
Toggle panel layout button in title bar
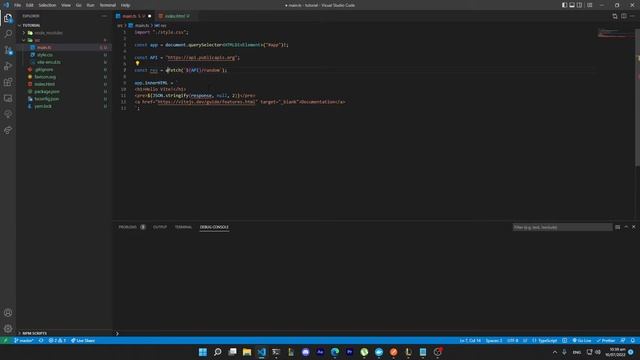coord(572,5)
